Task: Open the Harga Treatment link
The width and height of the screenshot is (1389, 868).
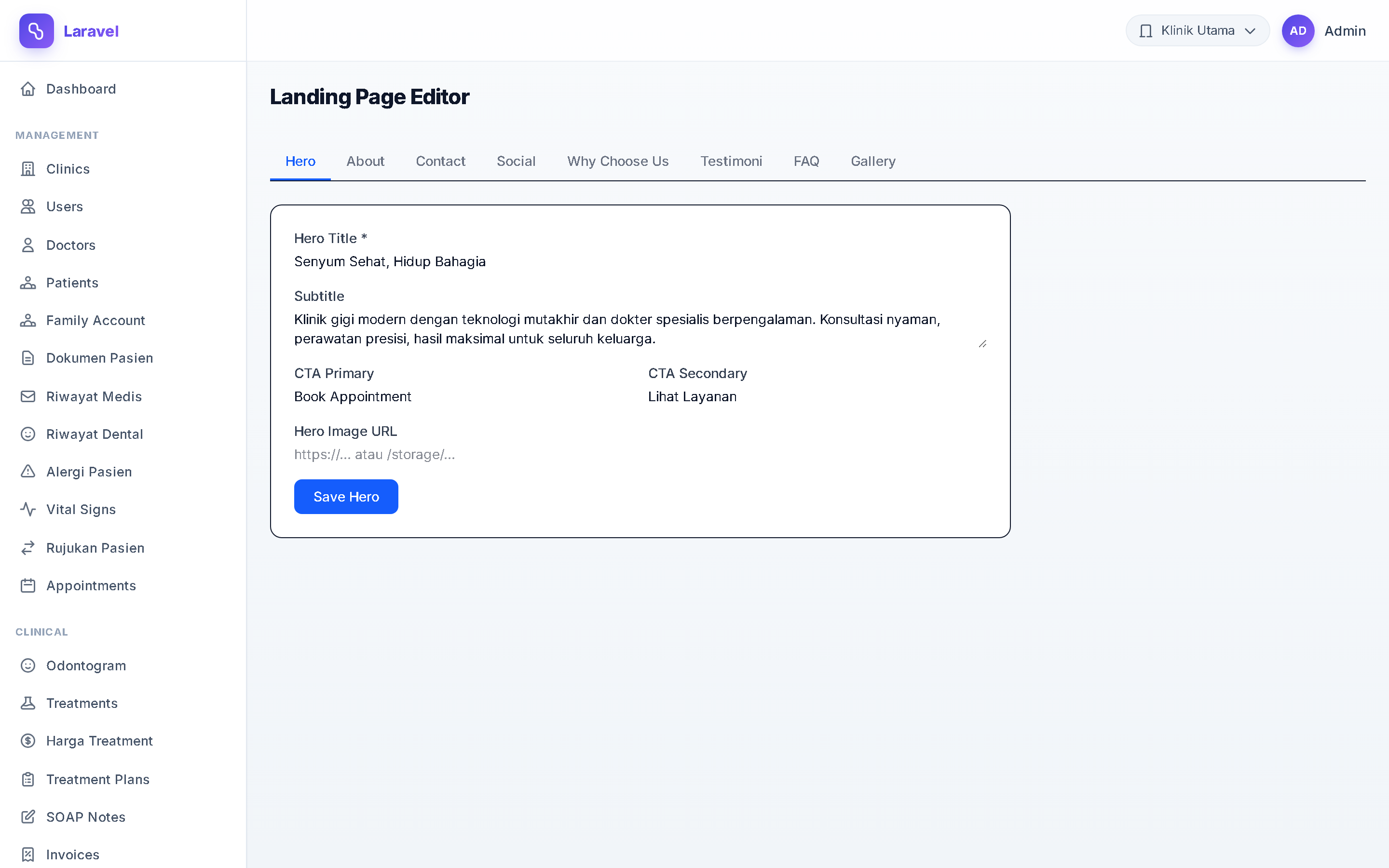Action: click(x=123, y=741)
